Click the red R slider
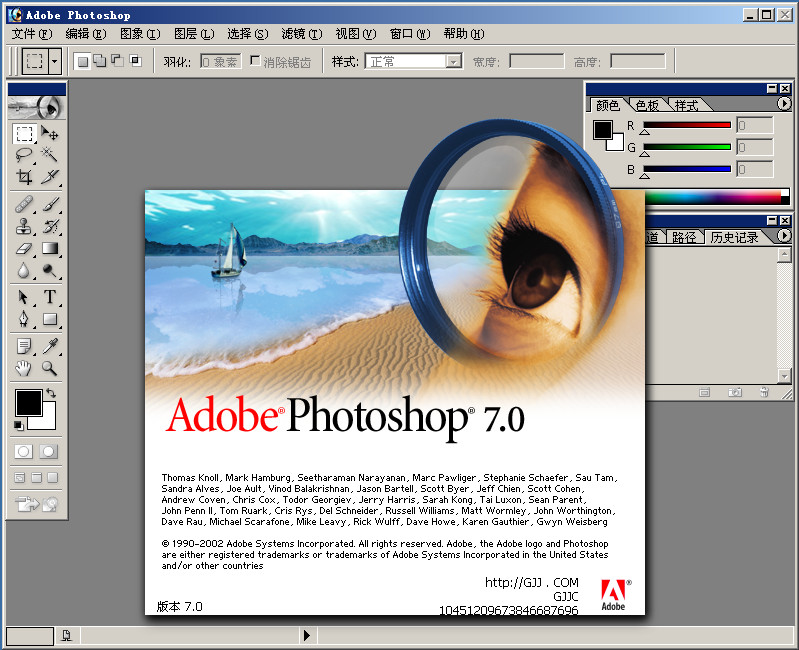The width and height of the screenshot is (799, 650). point(687,125)
